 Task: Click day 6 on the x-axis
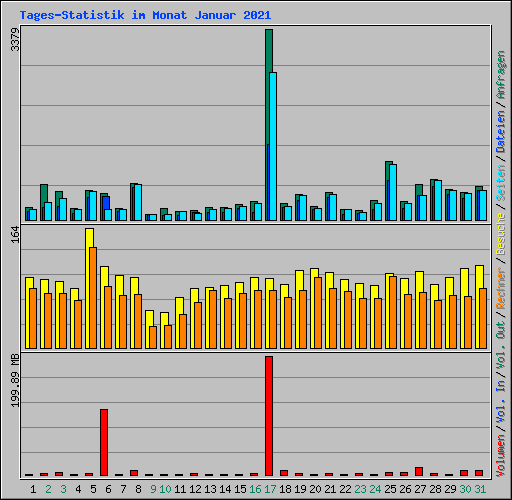pos(108,489)
